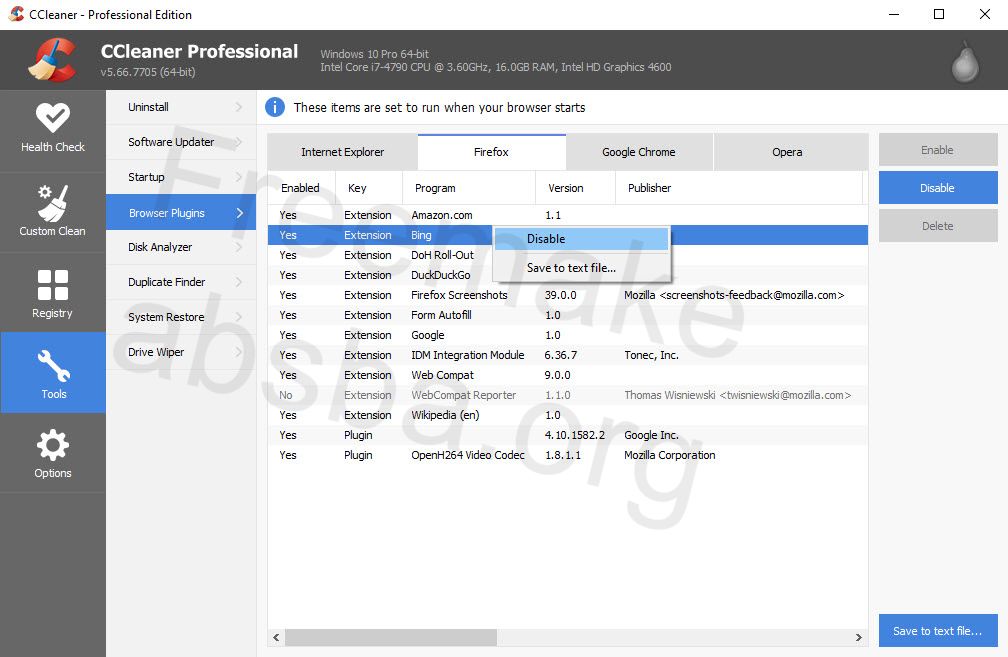The height and width of the screenshot is (657, 1008).
Task: Click the chevron next to Drive Wiper
Action: (x=239, y=352)
